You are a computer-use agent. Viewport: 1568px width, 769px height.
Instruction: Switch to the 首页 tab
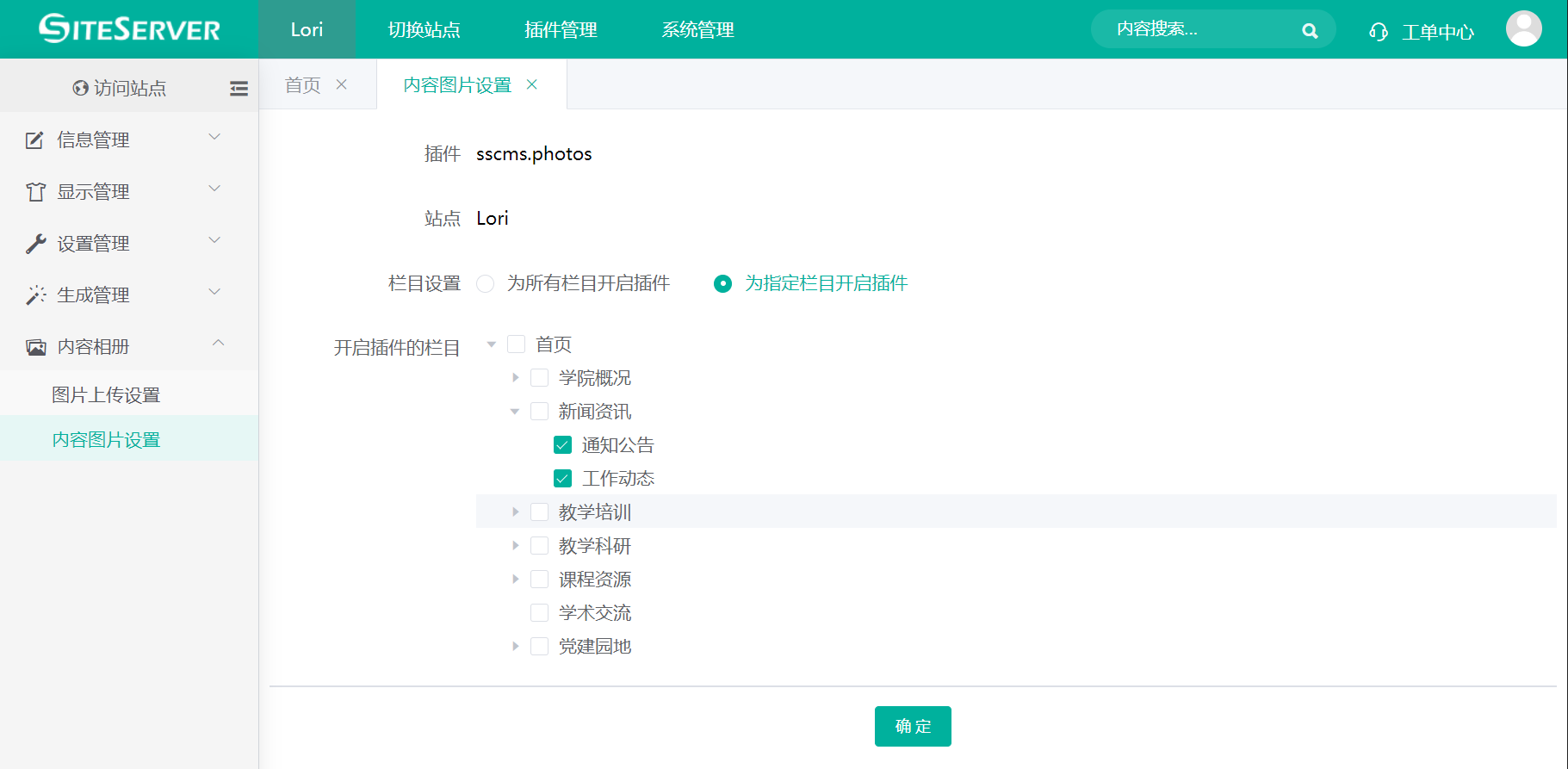click(303, 84)
